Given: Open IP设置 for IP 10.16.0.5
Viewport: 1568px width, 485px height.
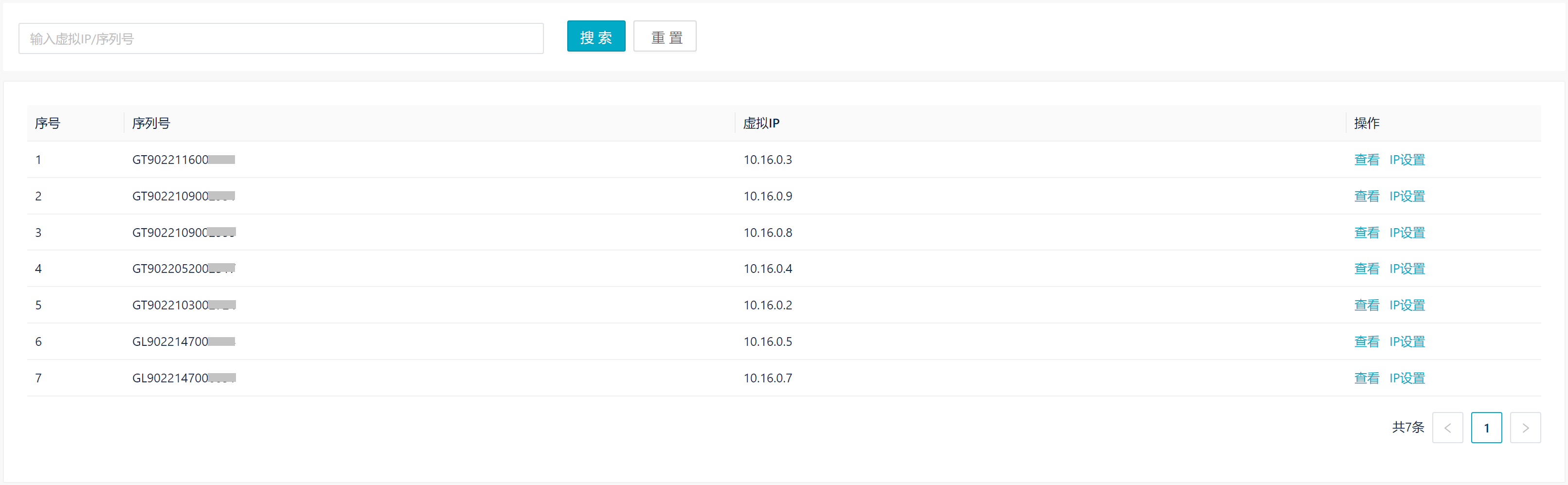Looking at the screenshot, I should 1406,341.
